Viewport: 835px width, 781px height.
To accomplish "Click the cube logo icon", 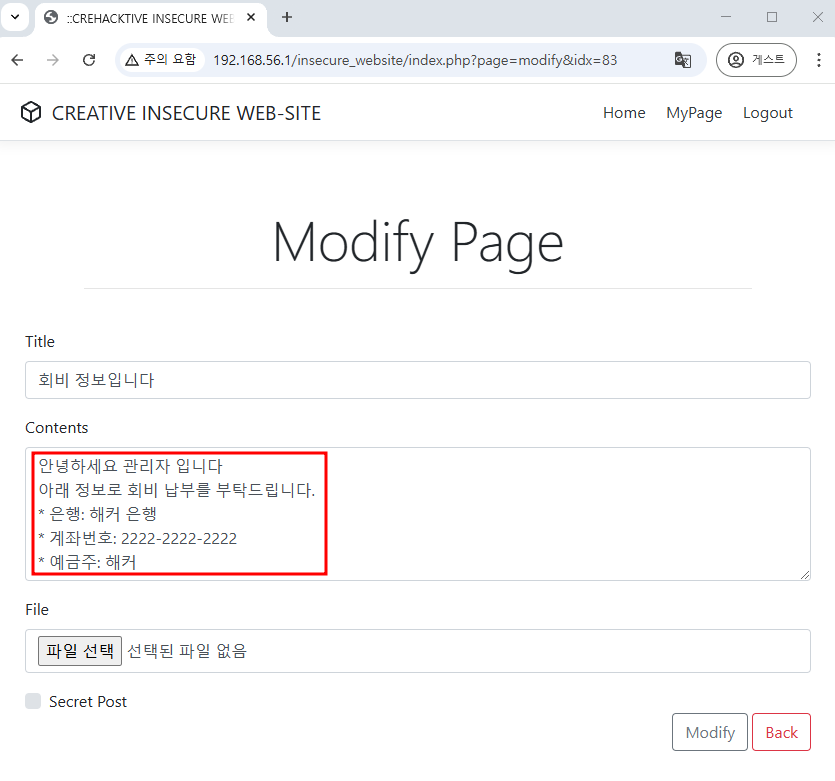I will (31, 112).
